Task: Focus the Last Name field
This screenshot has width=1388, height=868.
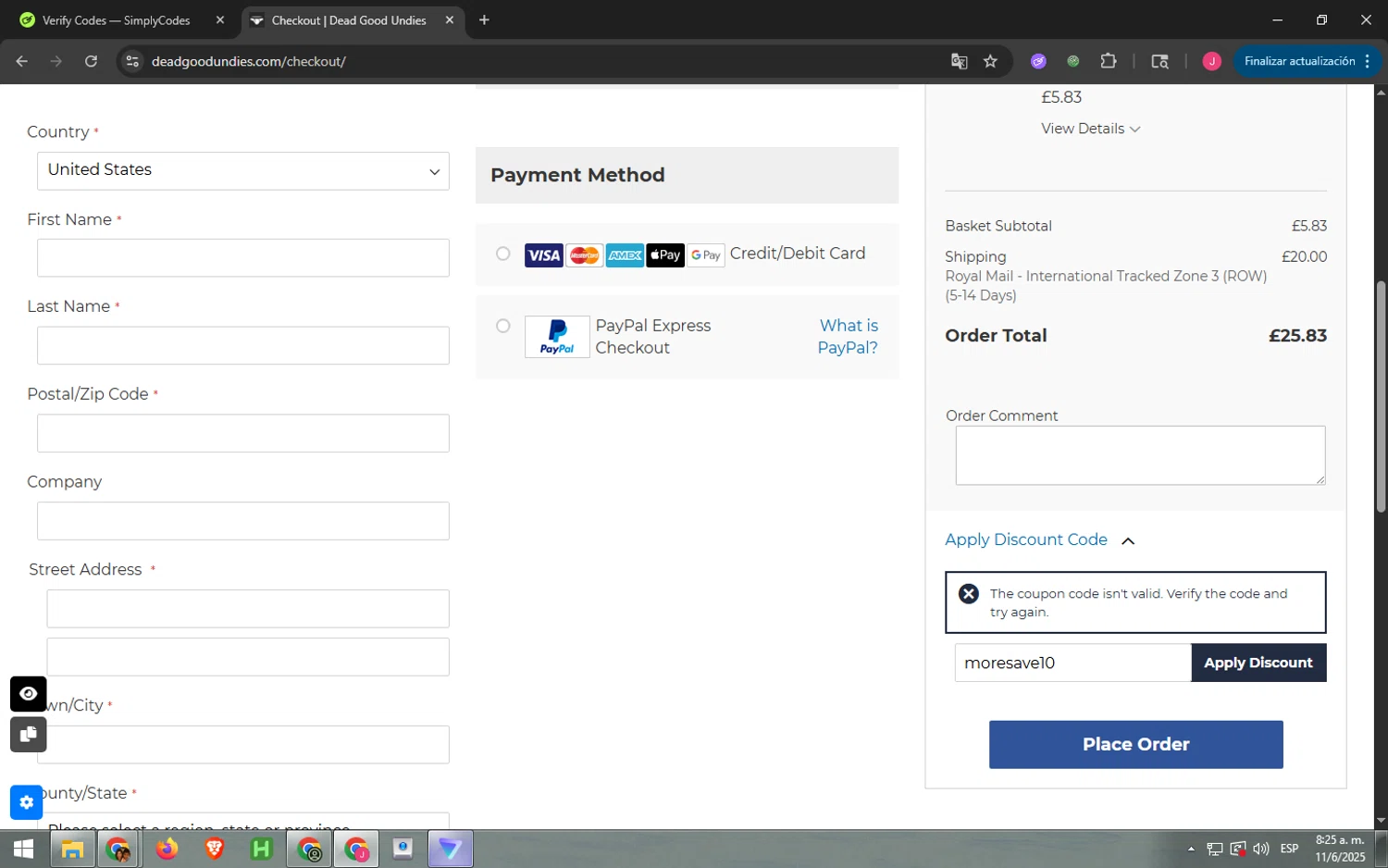Action: pos(243,345)
